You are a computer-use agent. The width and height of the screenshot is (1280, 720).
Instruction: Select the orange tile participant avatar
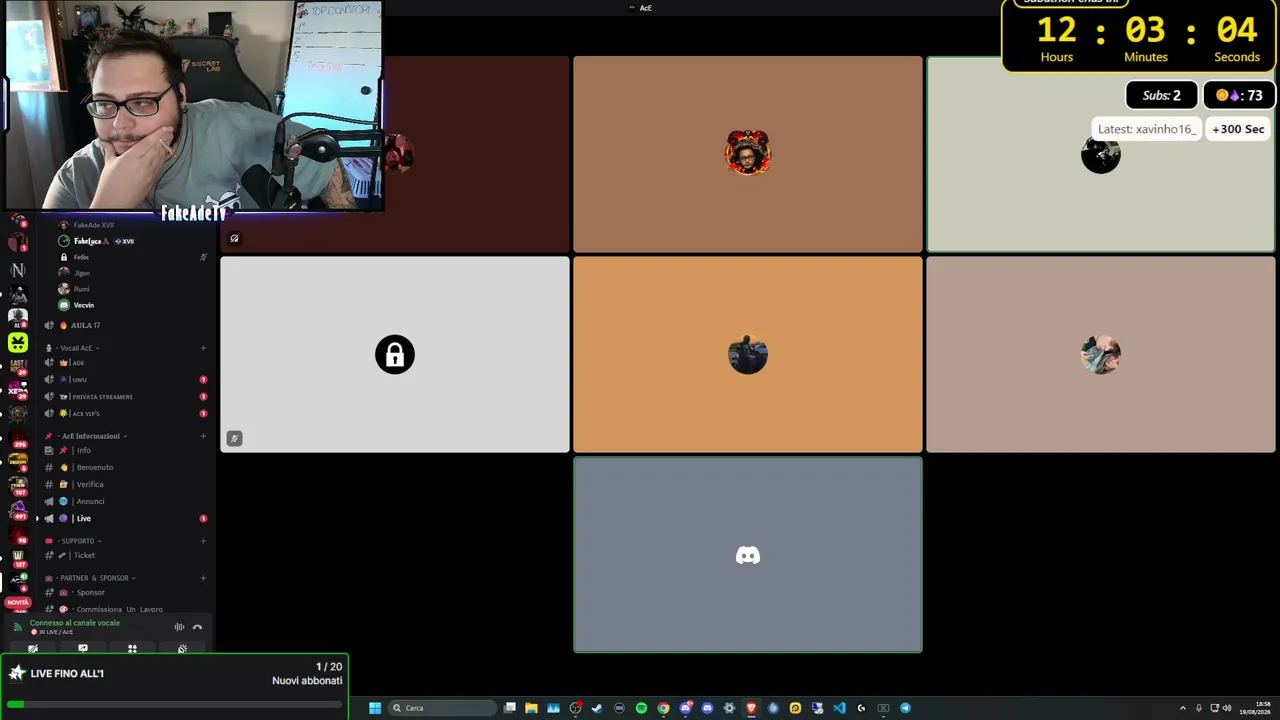coord(748,354)
